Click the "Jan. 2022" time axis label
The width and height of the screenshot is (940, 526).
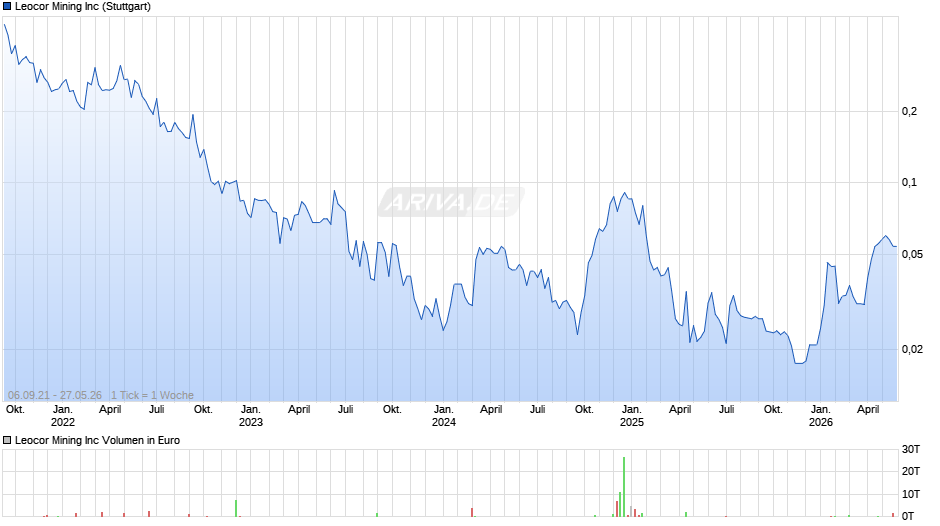(63, 416)
